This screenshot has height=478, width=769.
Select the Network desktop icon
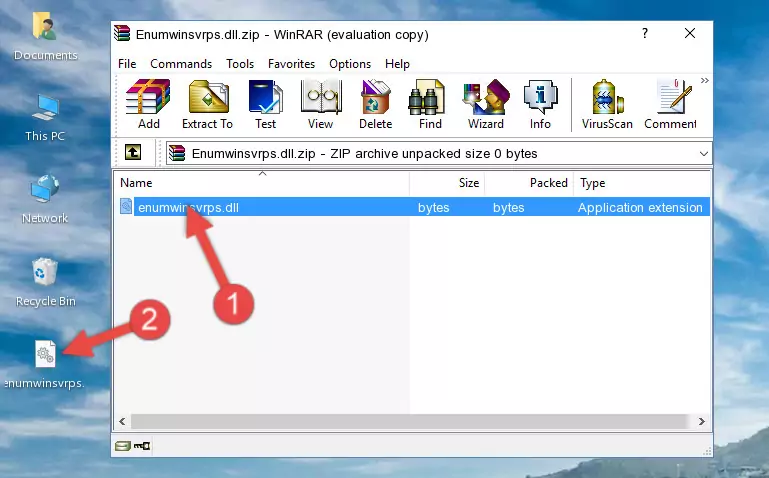pyautogui.click(x=45, y=199)
